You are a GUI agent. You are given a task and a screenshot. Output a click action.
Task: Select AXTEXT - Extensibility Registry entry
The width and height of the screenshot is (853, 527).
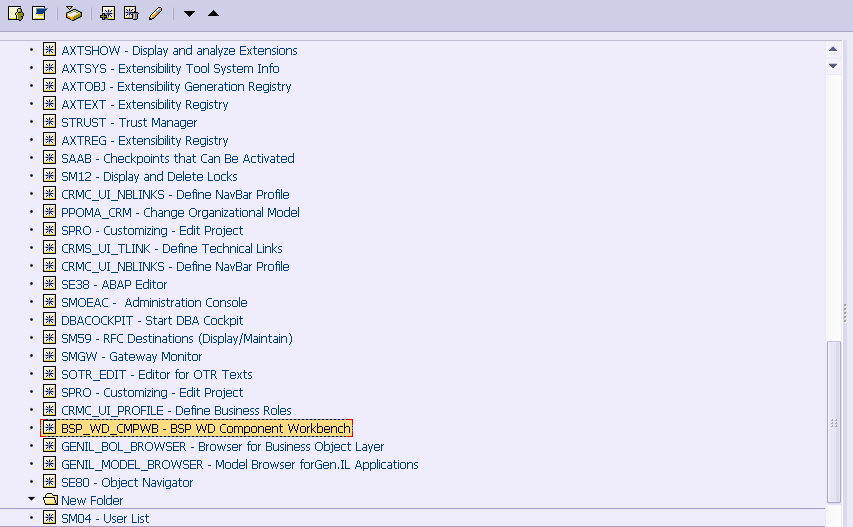pos(145,104)
